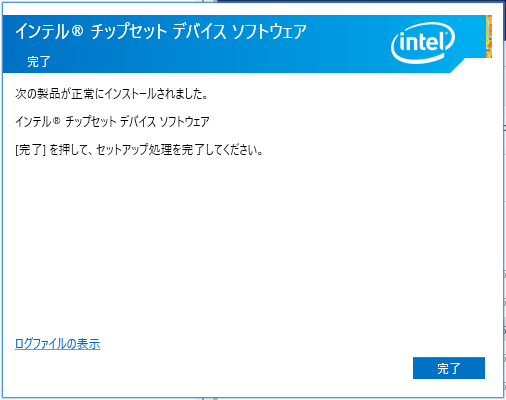Click the diagonal notch of the blue banner
506x400 pixels.
click(x=458, y=66)
